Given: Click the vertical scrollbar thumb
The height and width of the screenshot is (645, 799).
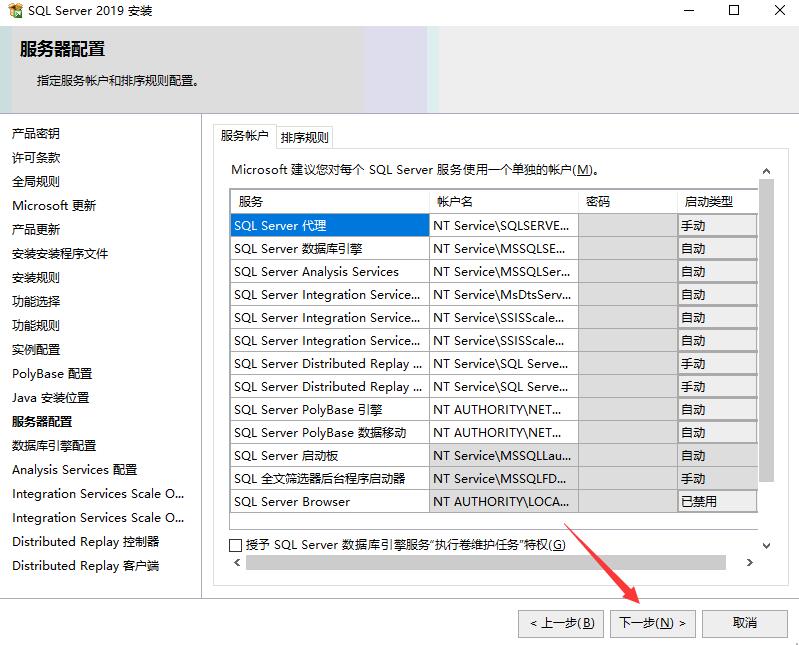Looking at the screenshot, I should pyautogui.click(x=766, y=330).
